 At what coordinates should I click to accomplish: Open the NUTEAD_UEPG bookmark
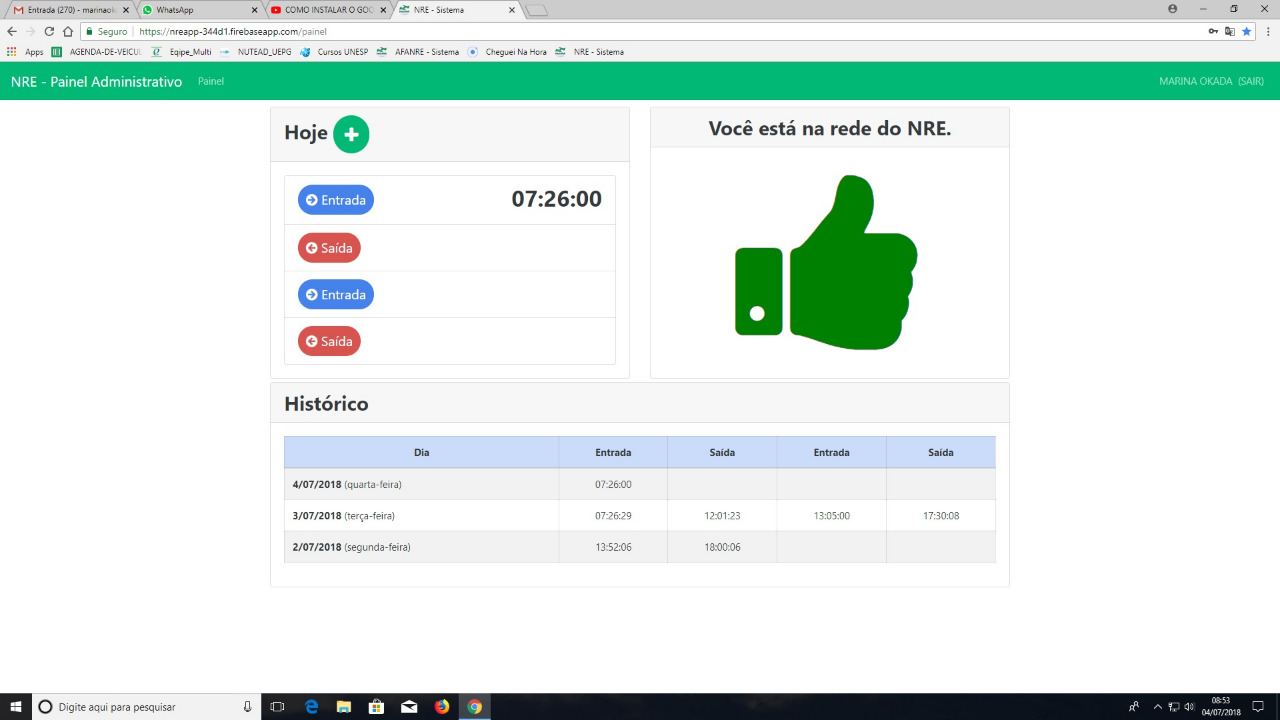(256, 52)
